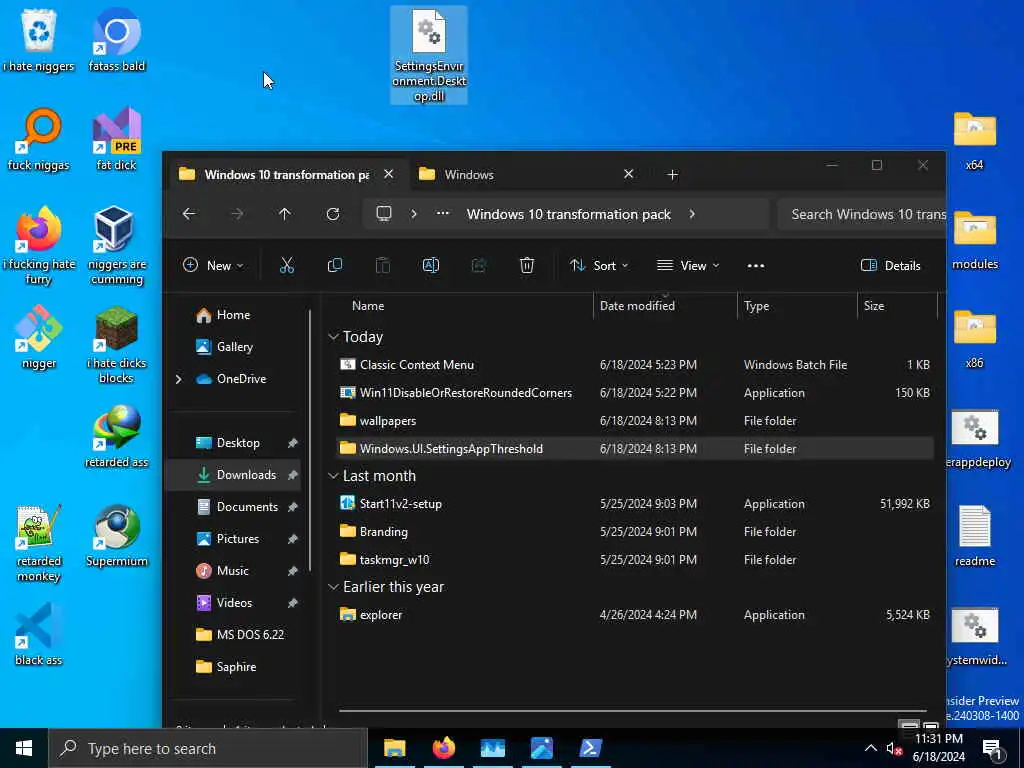Open Firefox from the taskbar
This screenshot has height=768, width=1024.
coord(443,748)
